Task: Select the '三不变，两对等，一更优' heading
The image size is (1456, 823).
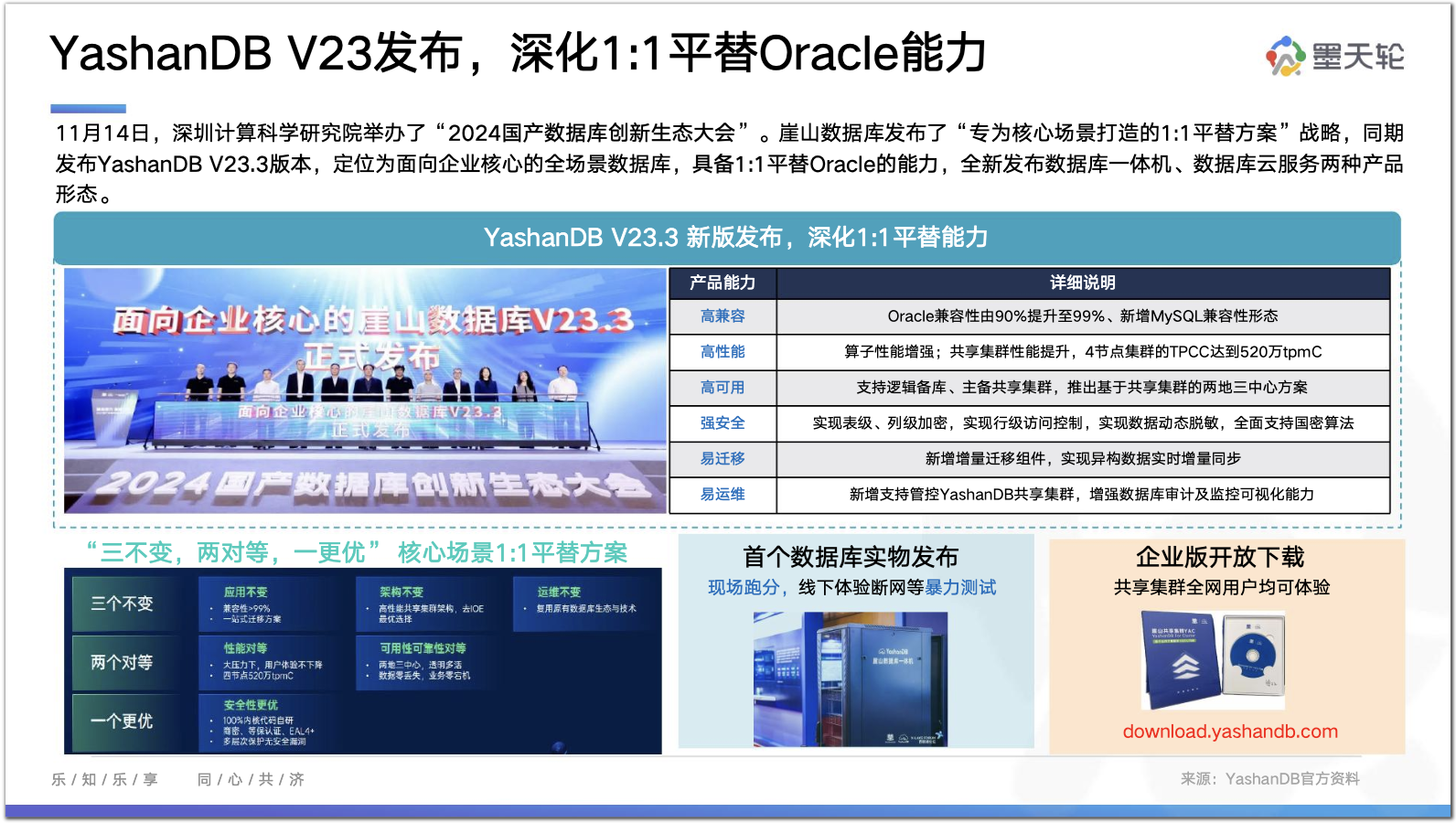Action: coord(357,553)
